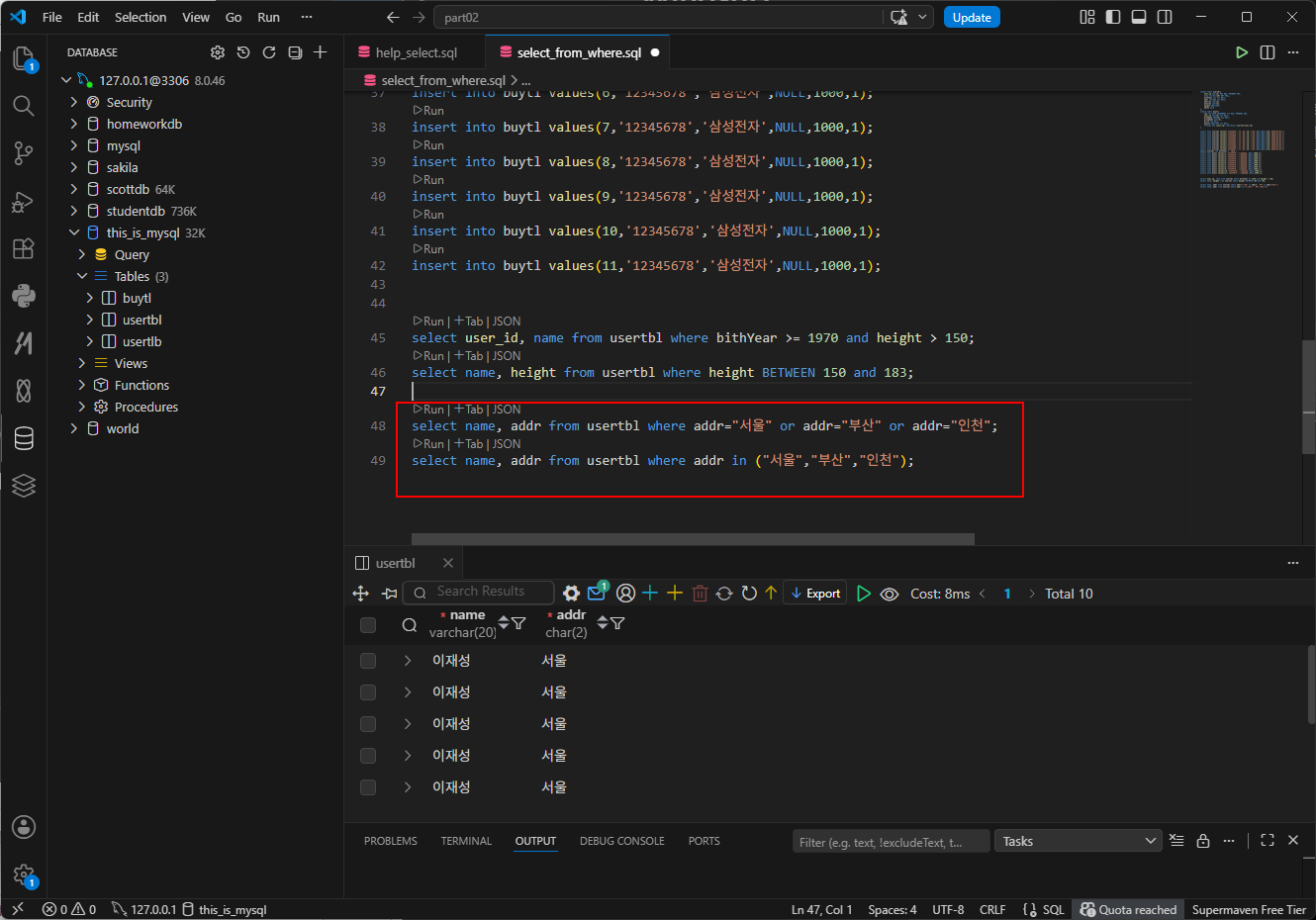
Task: Toggle the eye view icon in results toolbar
Action: pyautogui.click(x=890, y=594)
